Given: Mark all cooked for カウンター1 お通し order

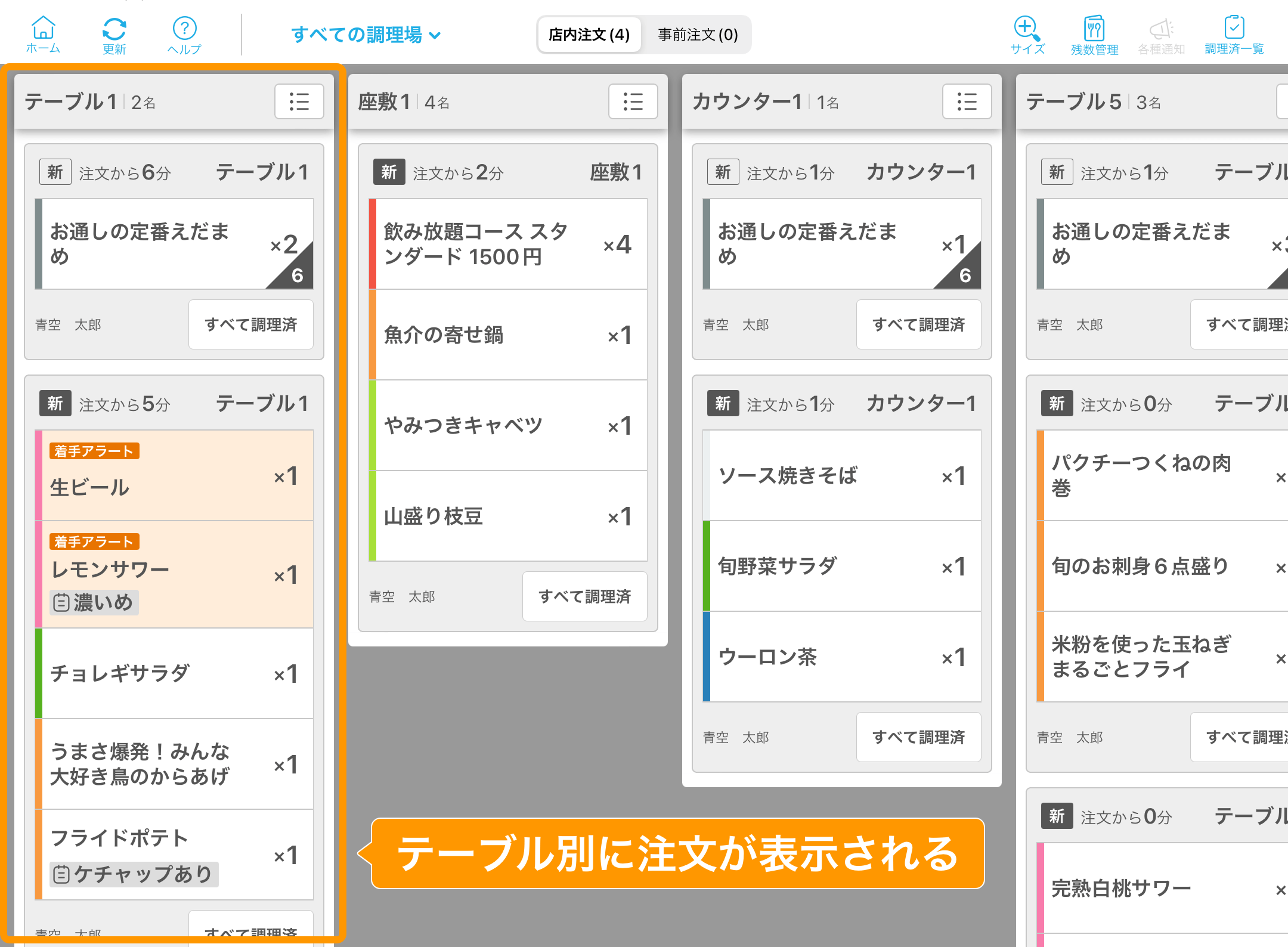Looking at the screenshot, I should coord(919,324).
